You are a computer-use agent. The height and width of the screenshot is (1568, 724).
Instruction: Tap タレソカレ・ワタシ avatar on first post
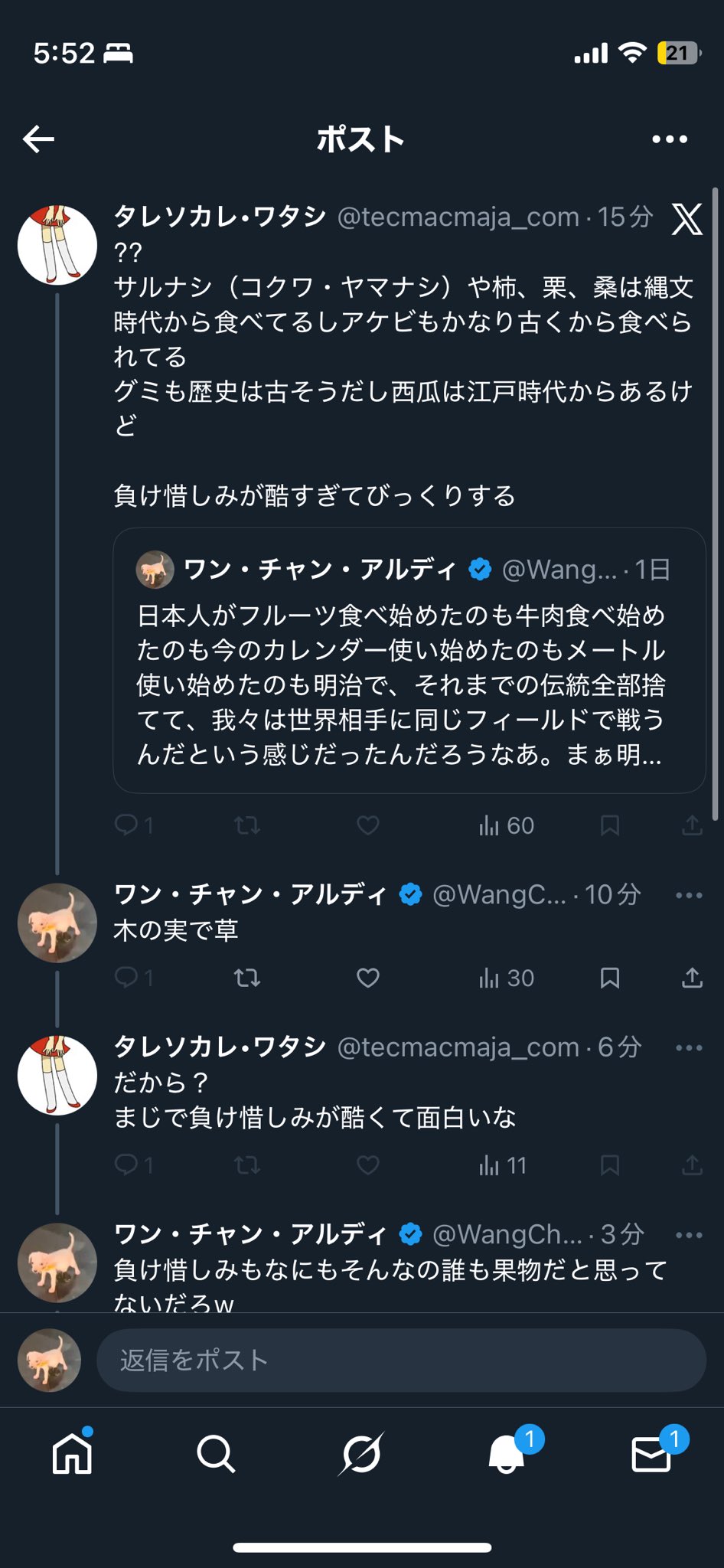click(x=57, y=245)
